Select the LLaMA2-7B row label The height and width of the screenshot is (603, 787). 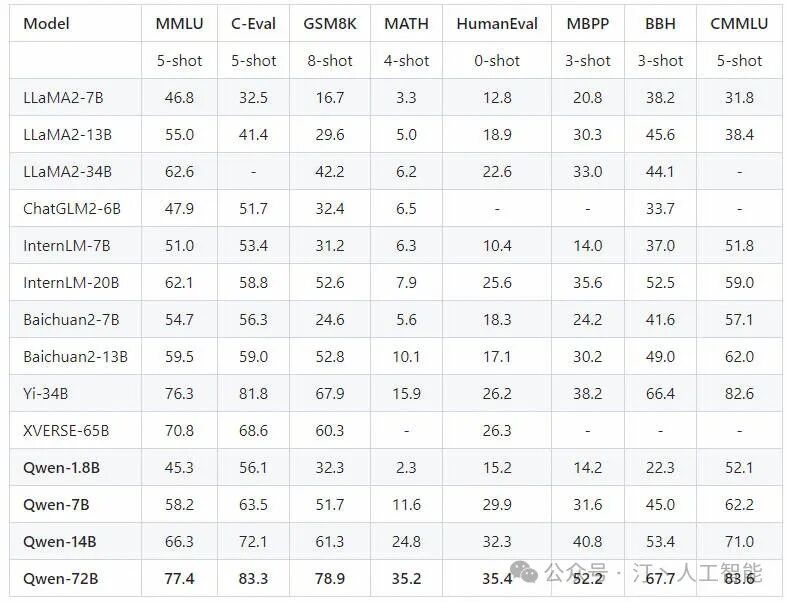pos(67,97)
